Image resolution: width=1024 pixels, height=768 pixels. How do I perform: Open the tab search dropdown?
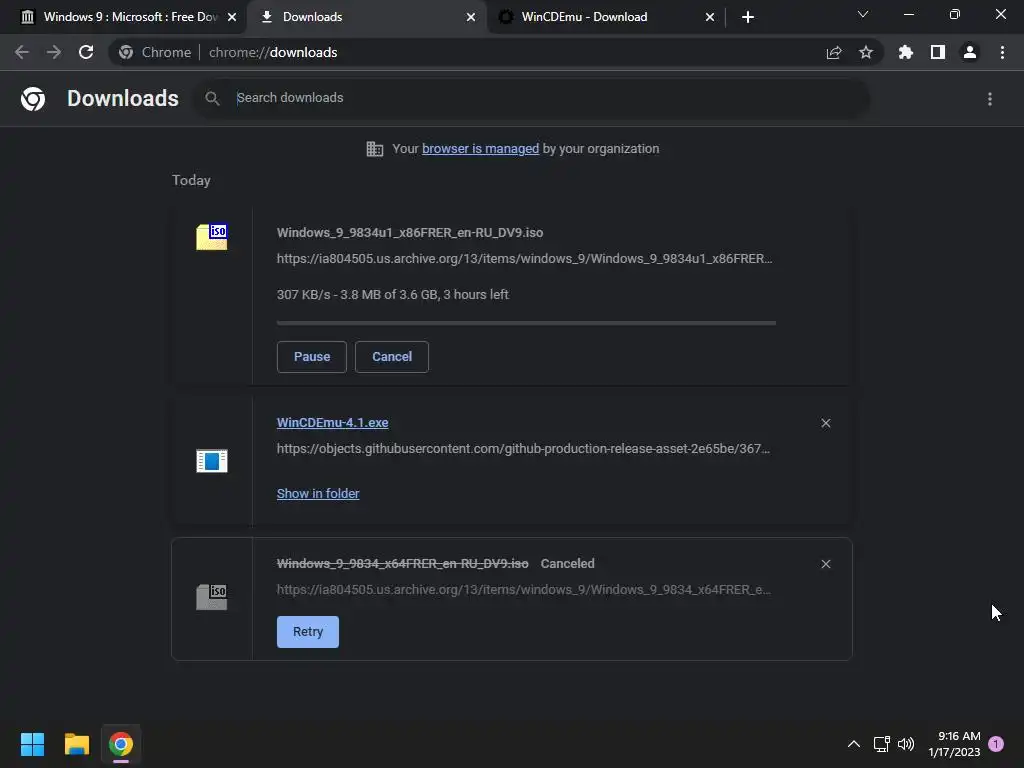(863, 14)
